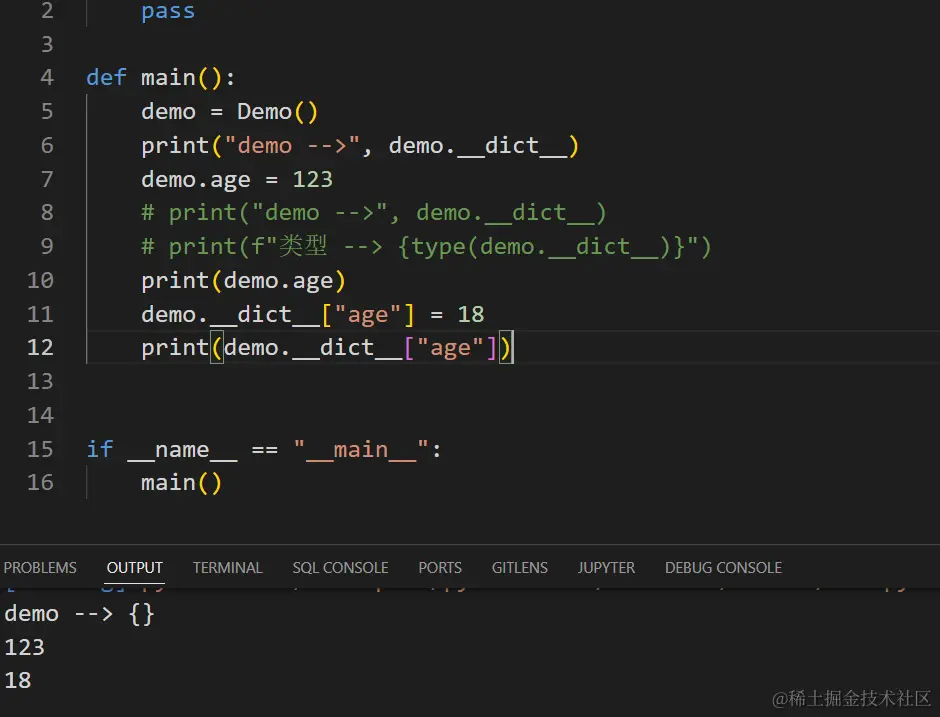Open the GITLENS panel tab

pos(519,567)
